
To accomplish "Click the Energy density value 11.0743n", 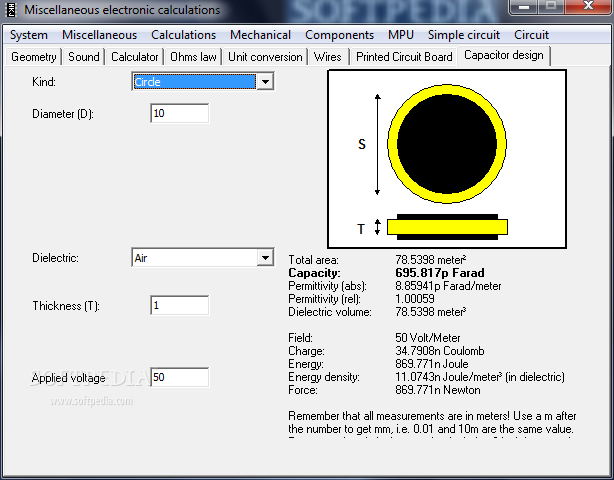I will pos(480,377).
